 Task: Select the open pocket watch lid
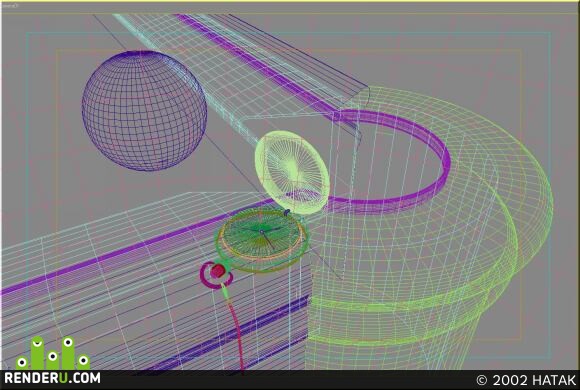pyautogui.click(x=292, y=171)
